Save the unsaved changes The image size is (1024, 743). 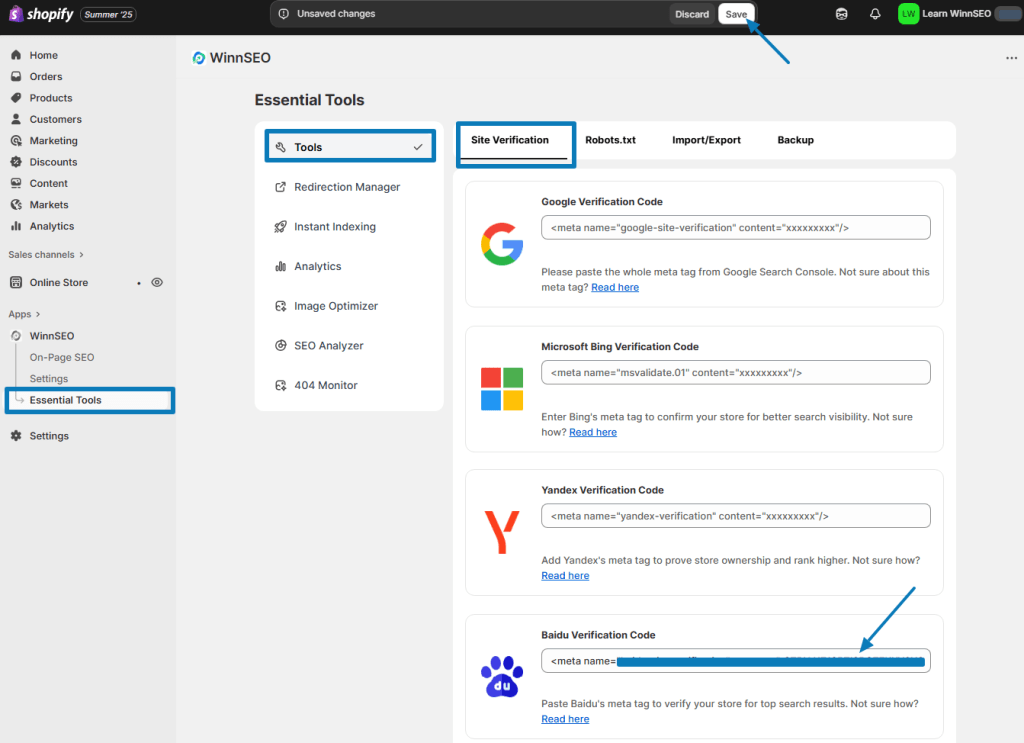point(736,14)
